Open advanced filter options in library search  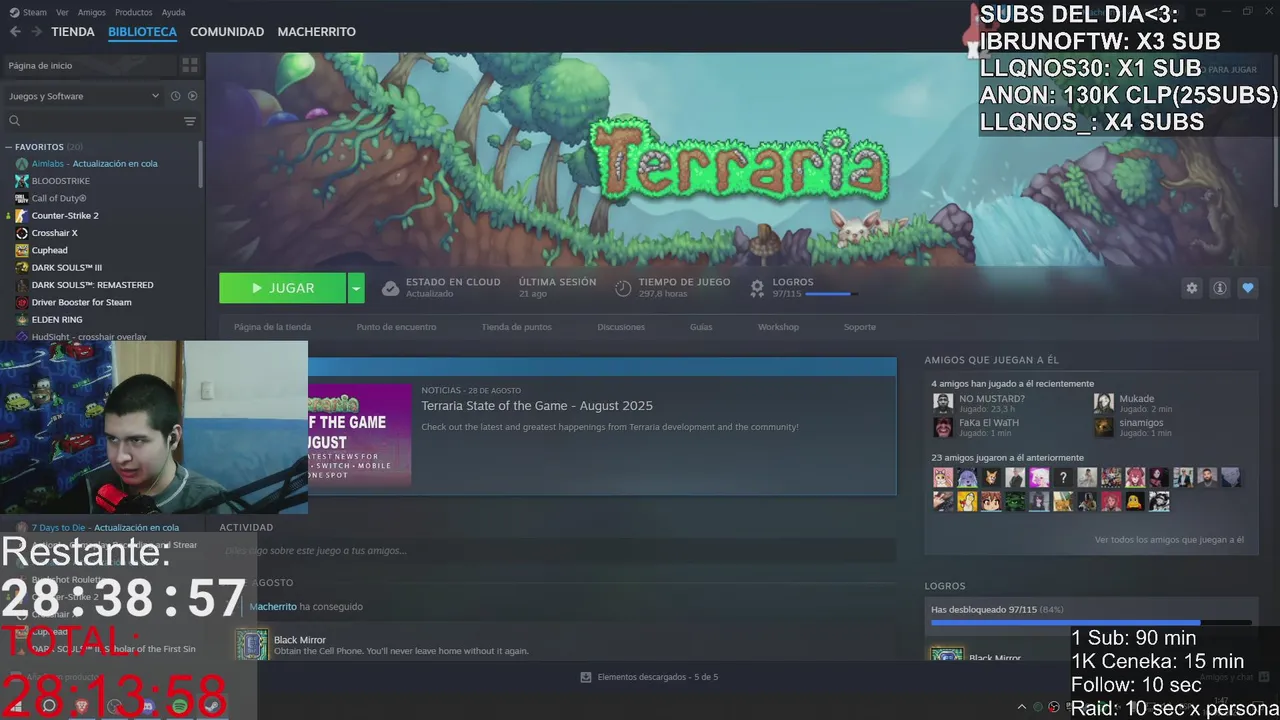(x=190, y=121)
